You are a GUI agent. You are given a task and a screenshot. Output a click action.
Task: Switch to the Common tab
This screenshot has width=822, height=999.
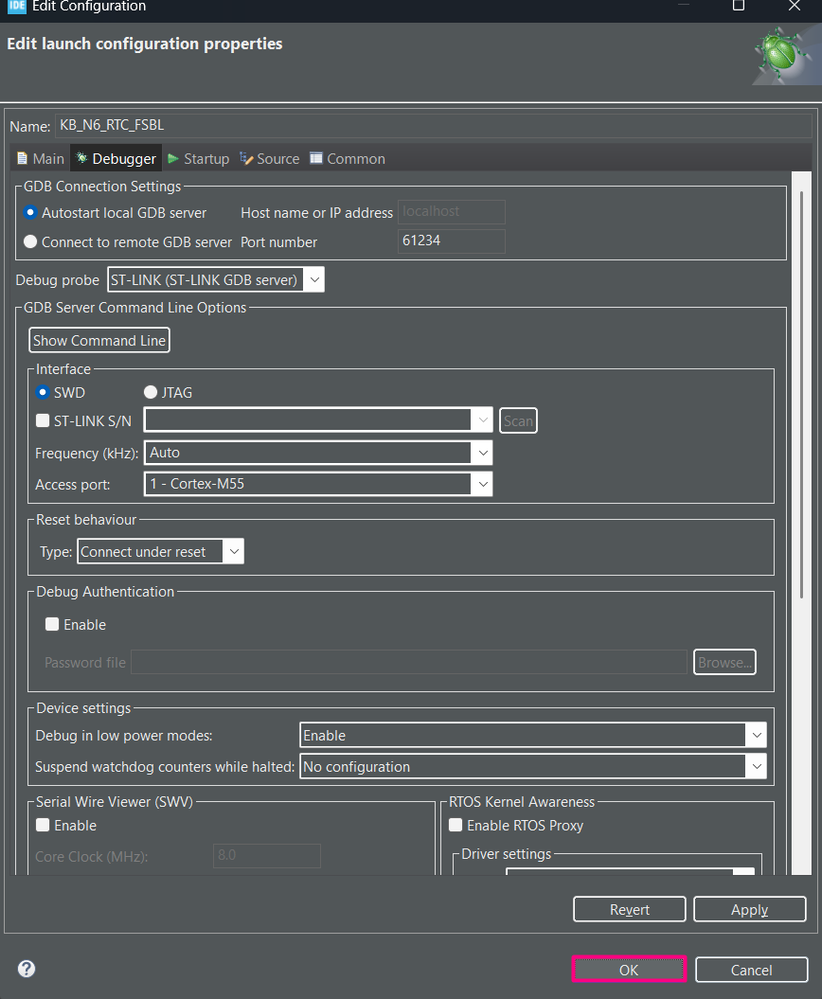[x=347, y=159]
